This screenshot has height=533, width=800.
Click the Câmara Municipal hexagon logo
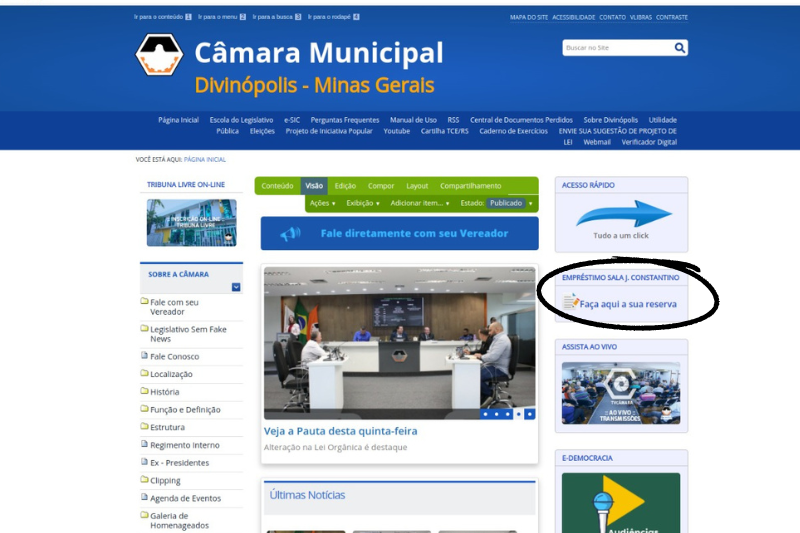(x=159, y=55)
